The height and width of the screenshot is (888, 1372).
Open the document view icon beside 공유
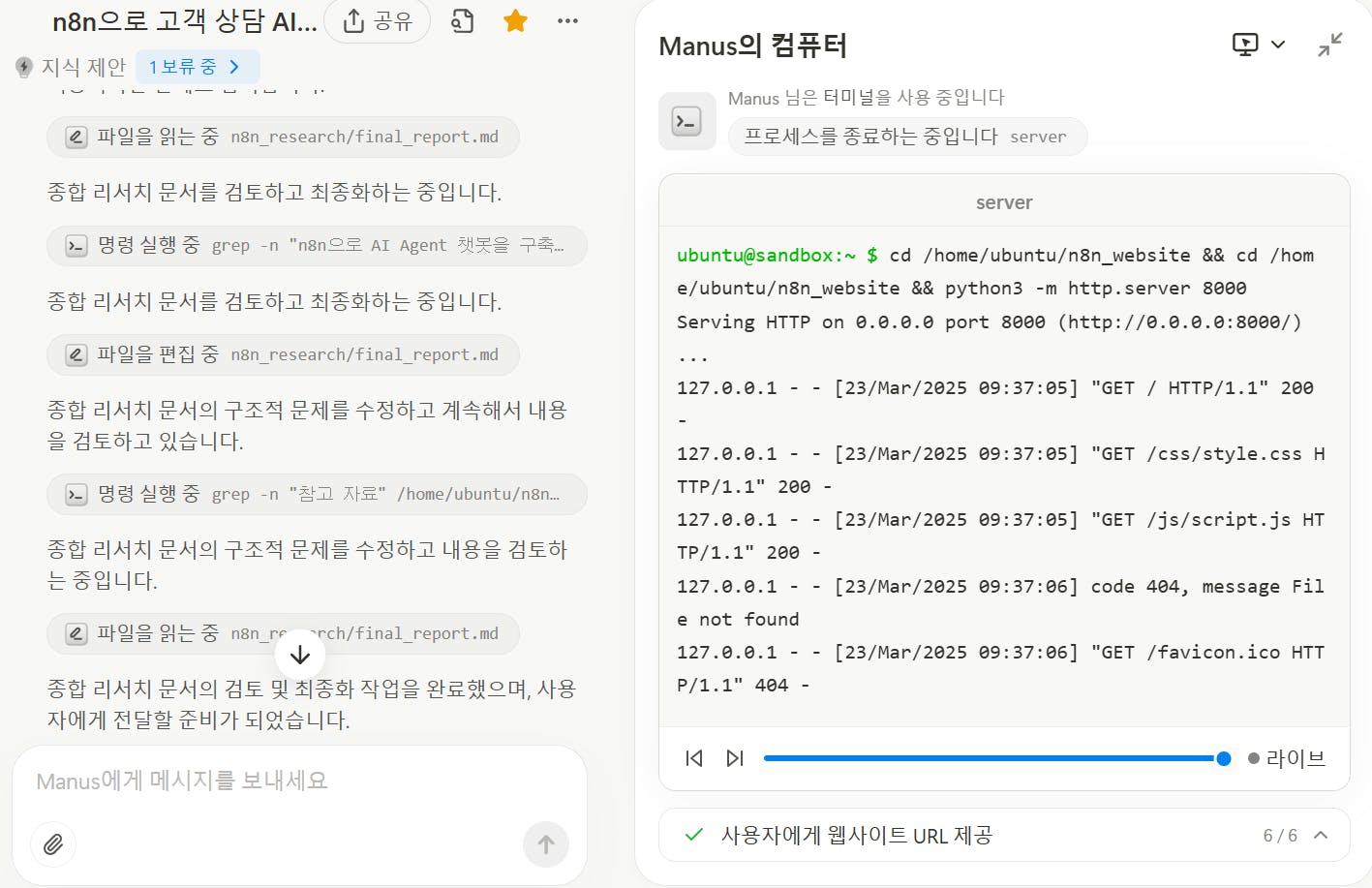pyautogui.click(x=463, y=20)
